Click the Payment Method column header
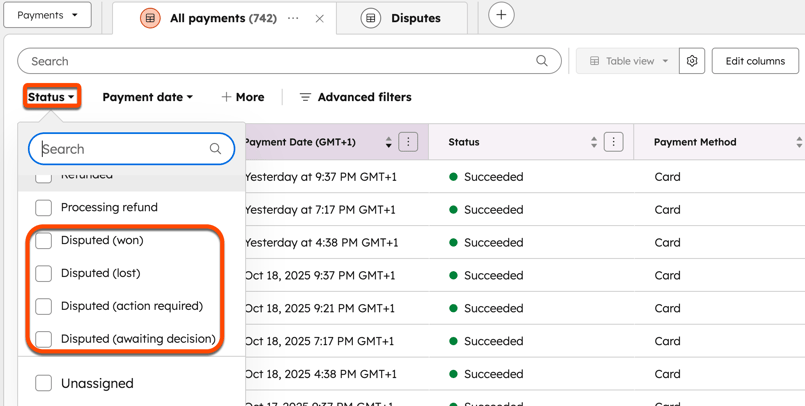 click(x=695, y=142)
